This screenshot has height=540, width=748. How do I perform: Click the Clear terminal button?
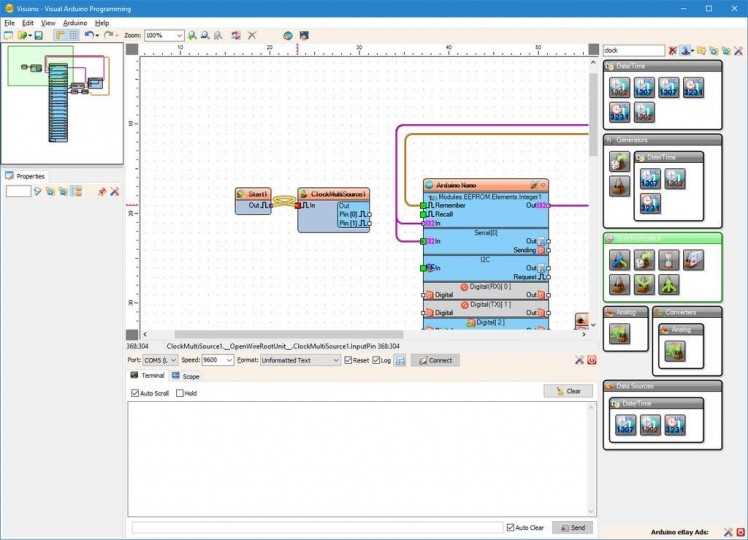click(567, 391)
